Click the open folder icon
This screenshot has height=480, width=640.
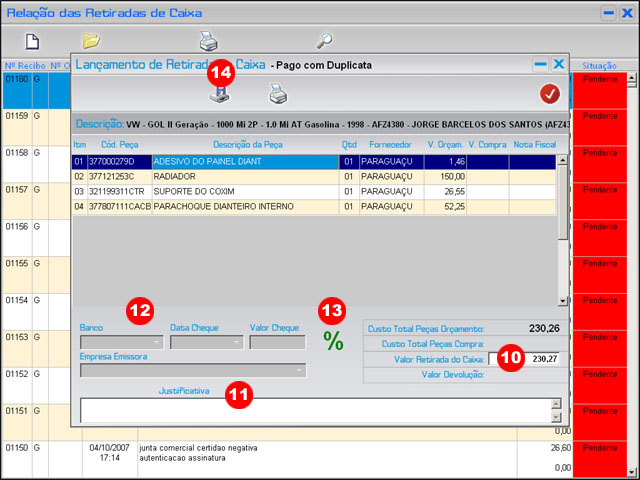tap(91, 41)
